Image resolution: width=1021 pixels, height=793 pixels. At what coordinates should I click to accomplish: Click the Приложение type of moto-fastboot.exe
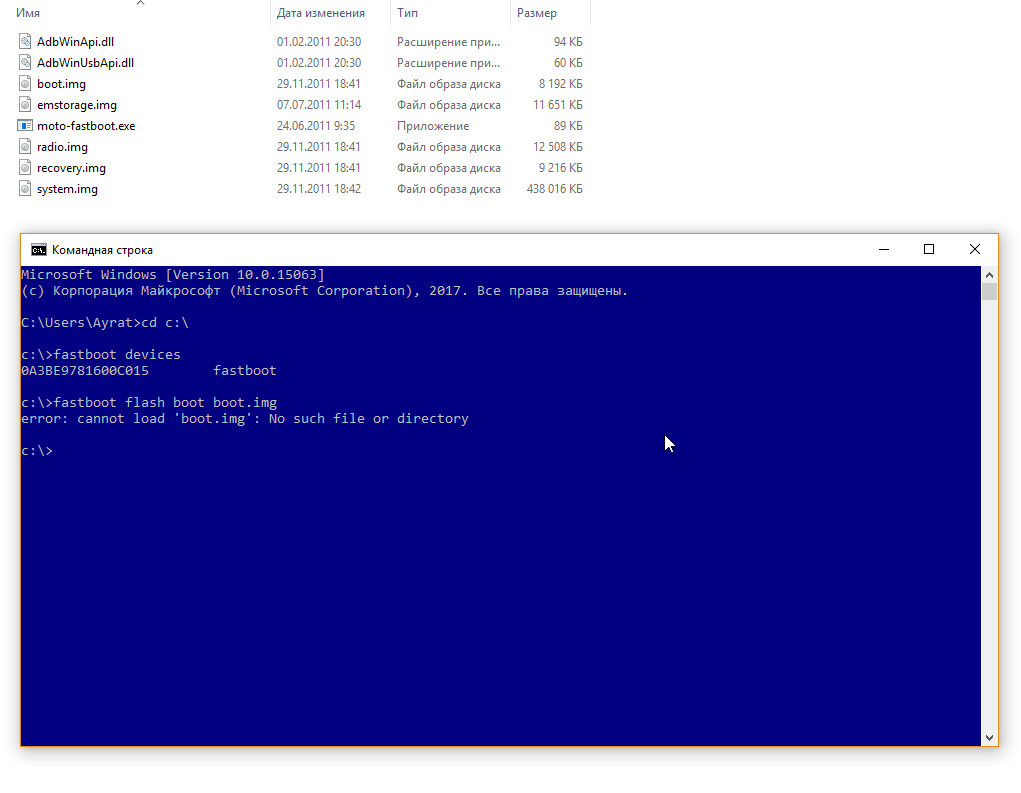click(x=433, y=126)
